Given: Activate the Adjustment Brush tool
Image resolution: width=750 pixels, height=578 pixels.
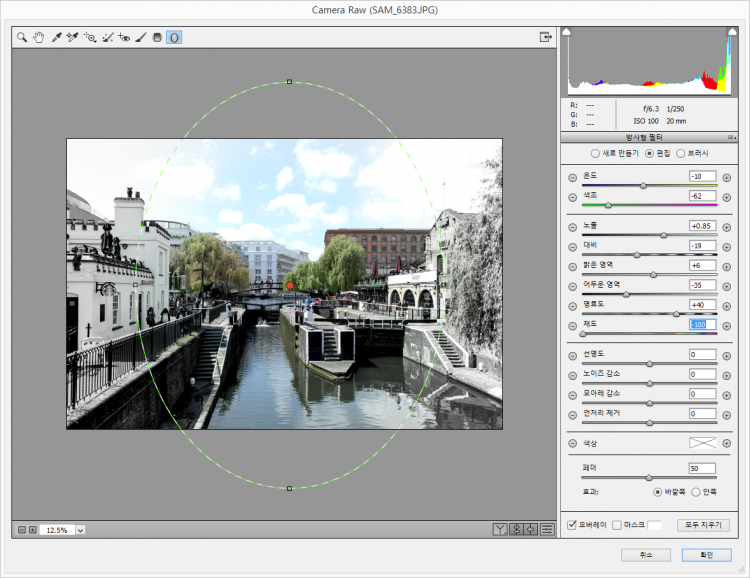Looking at the screenshot, I should tap(141, 37).
